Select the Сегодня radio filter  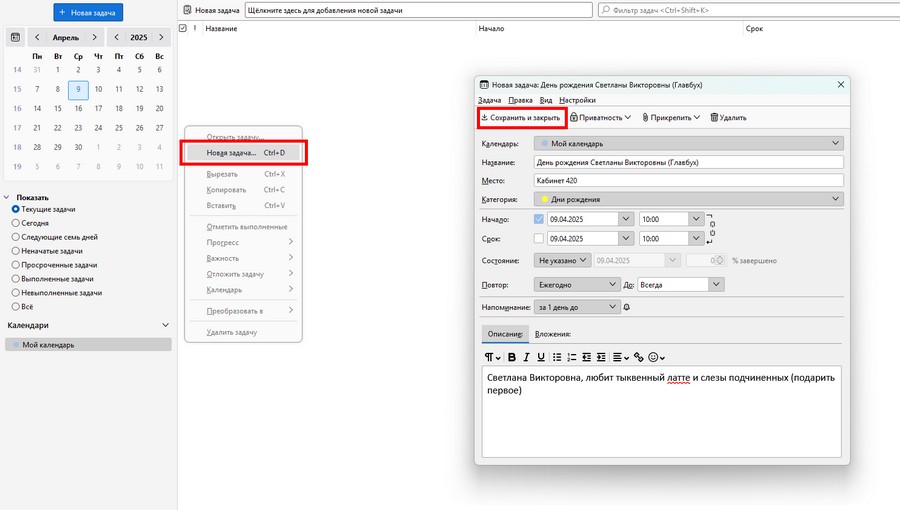(x=16, y=223)
